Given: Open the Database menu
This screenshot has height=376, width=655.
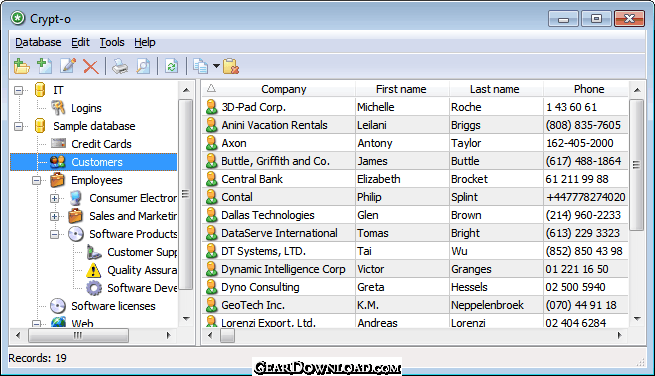Looking at the screenshot, I should tap(38, 42).
